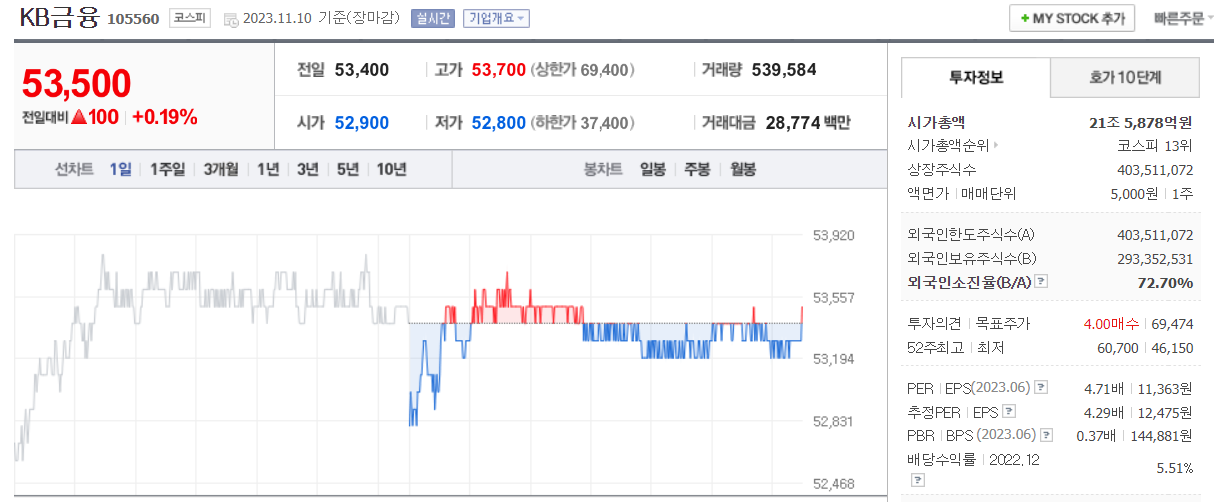Click 시가총액 value 21조 5,878억원
The height and width of the screenshot is (502, 1220).
pos(1141,123)
